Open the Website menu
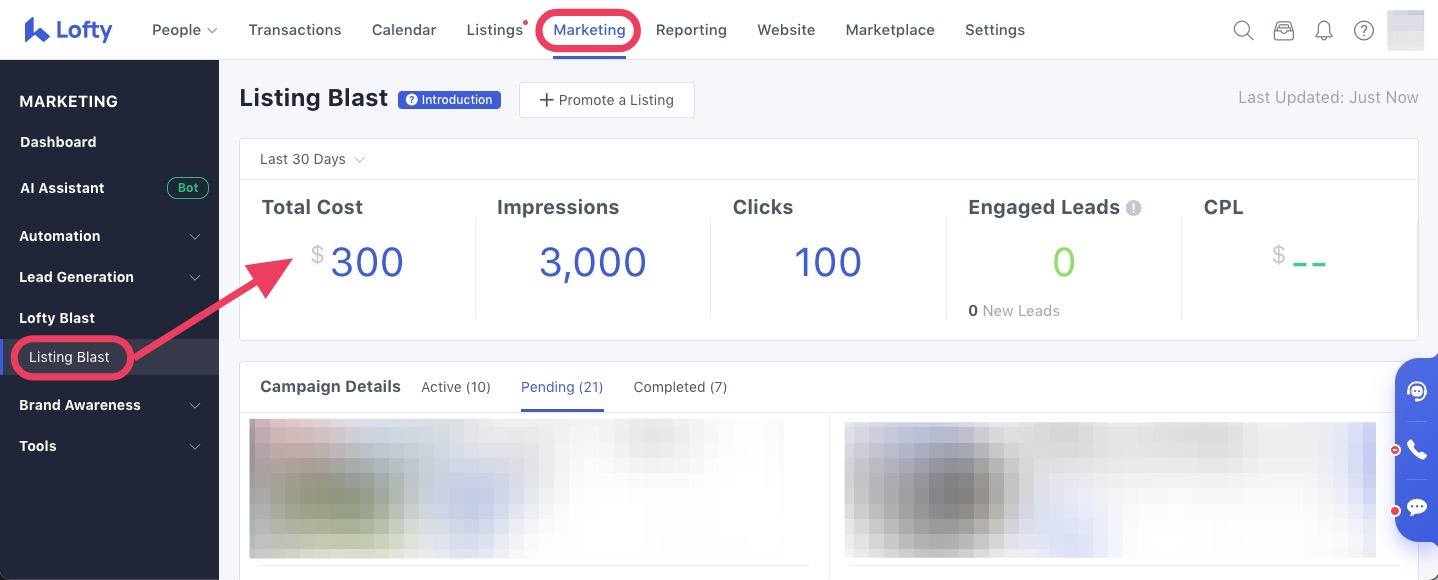1438x580 pixels. point(786,30)
